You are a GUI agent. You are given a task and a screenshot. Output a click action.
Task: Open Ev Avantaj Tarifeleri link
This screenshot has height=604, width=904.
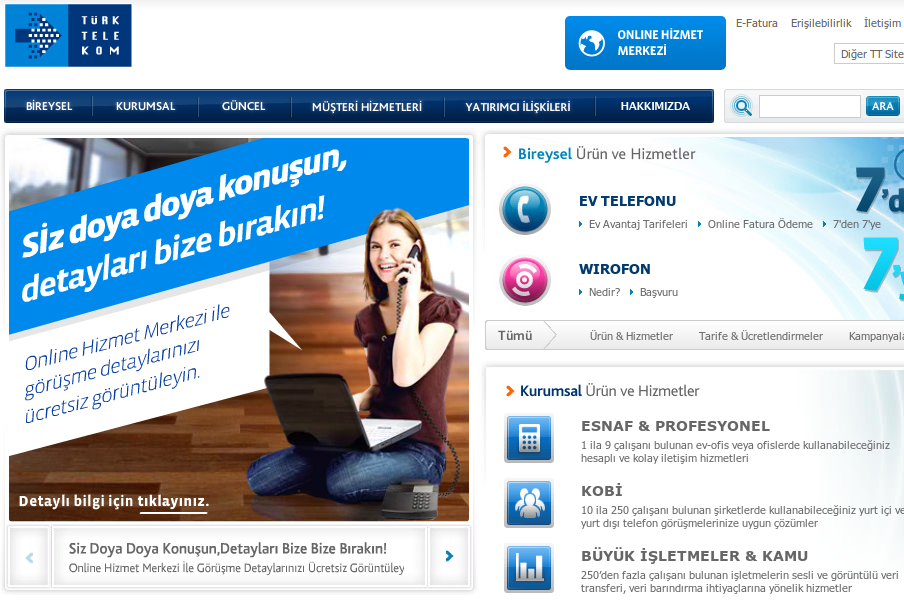point(638,224)
